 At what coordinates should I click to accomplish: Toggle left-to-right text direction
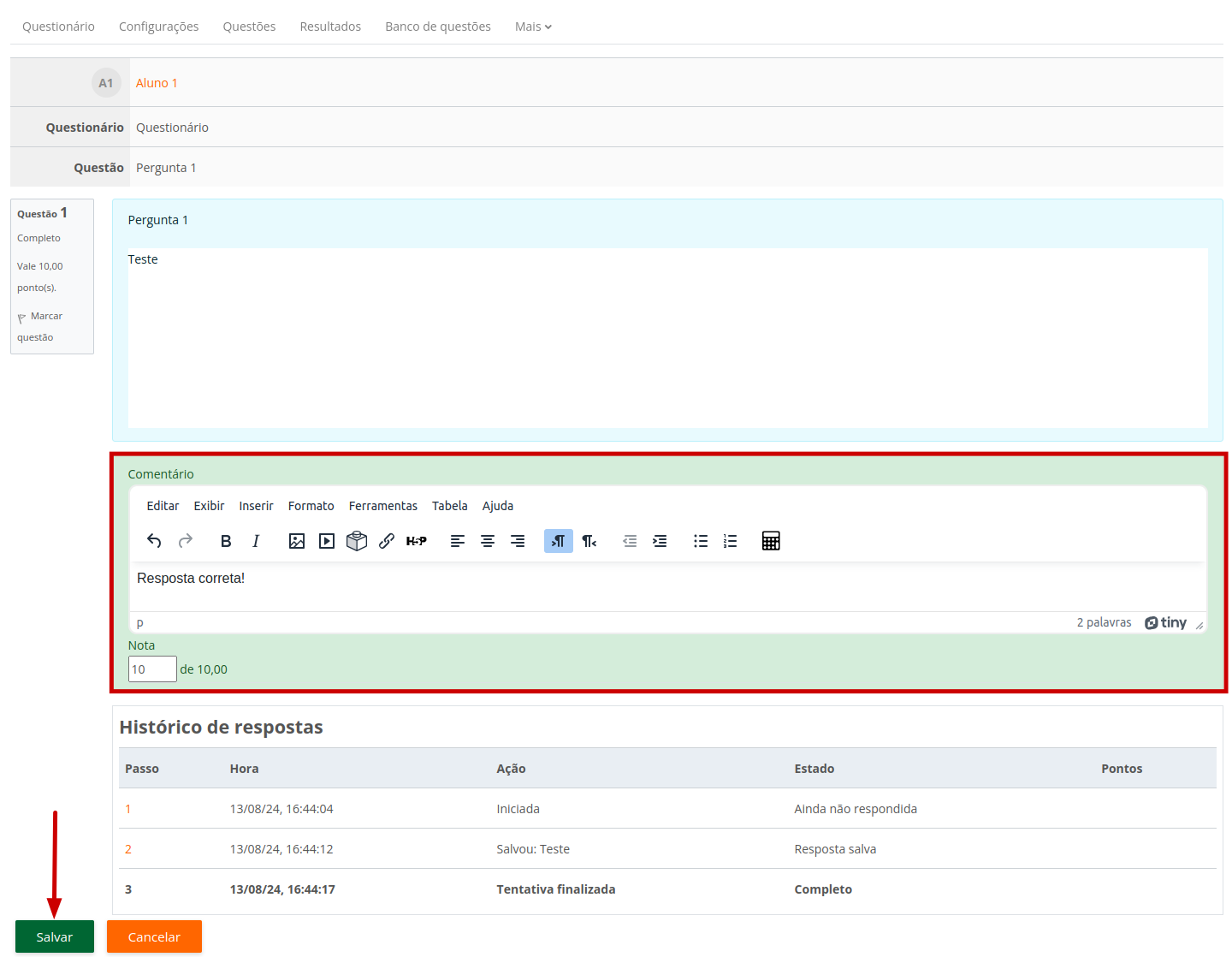pyautogui.click(x=559, y=541)
